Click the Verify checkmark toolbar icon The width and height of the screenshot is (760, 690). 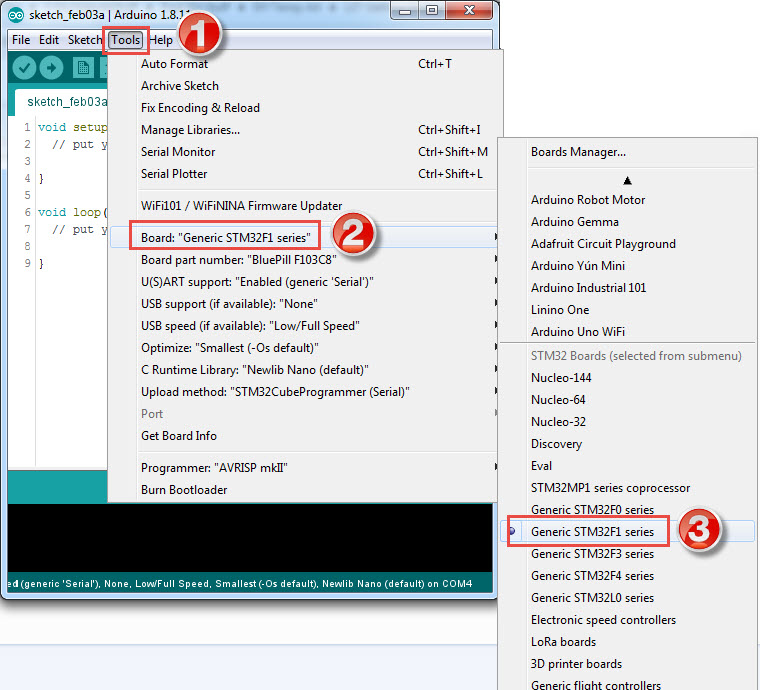[24, 68]
